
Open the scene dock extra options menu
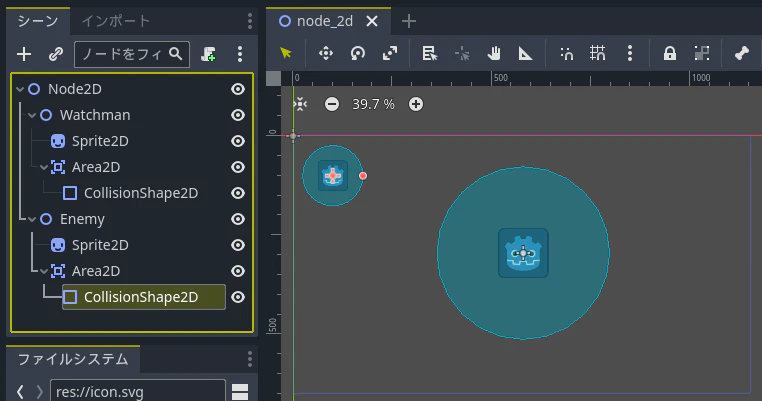[x=240, y=54]
